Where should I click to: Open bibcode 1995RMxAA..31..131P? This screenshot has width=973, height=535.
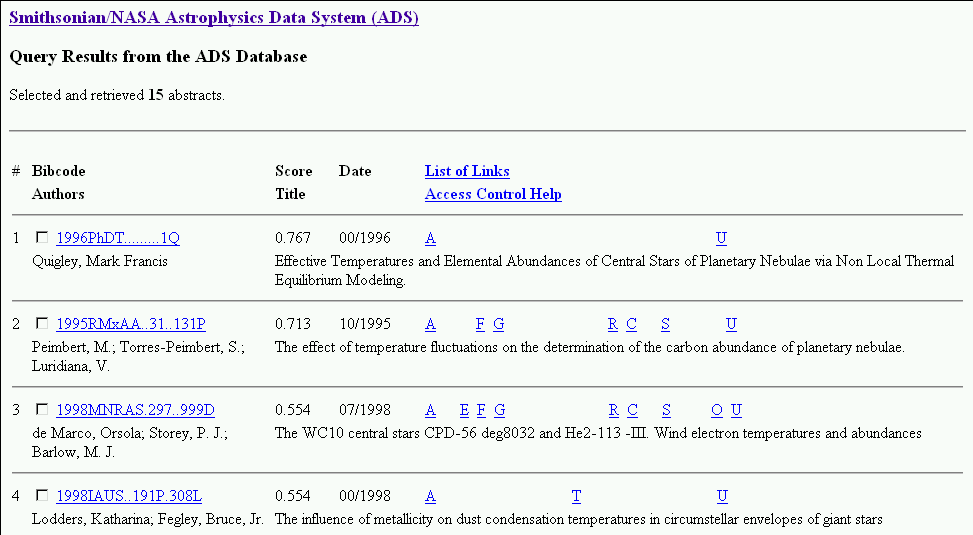[x=130, y=324]
